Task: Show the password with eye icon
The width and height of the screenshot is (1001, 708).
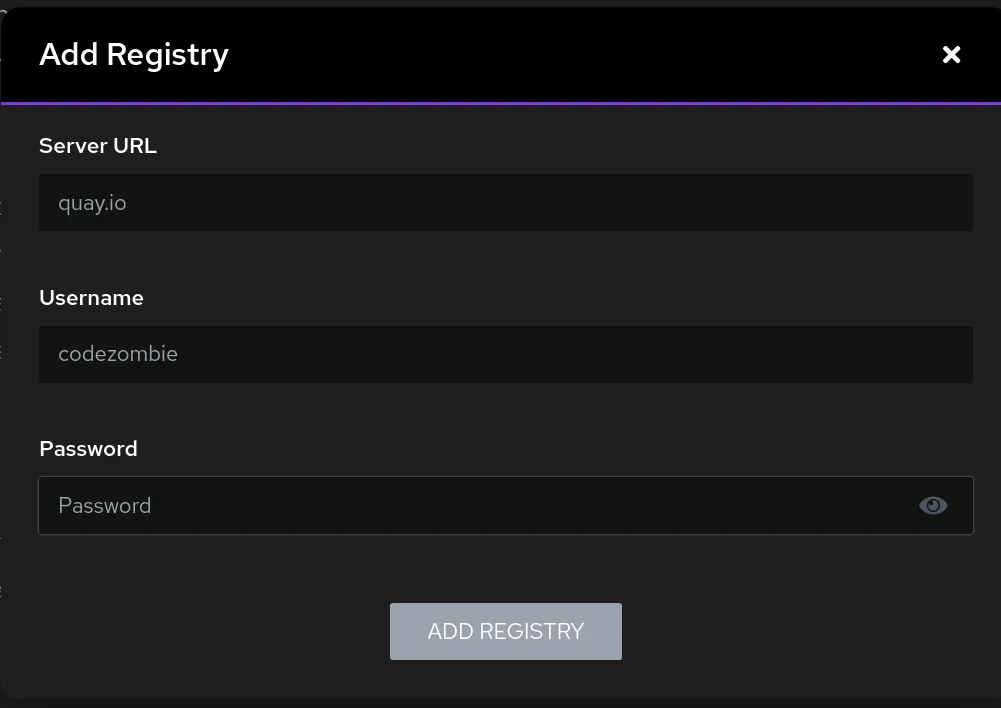Action: [x=933, y=506]
